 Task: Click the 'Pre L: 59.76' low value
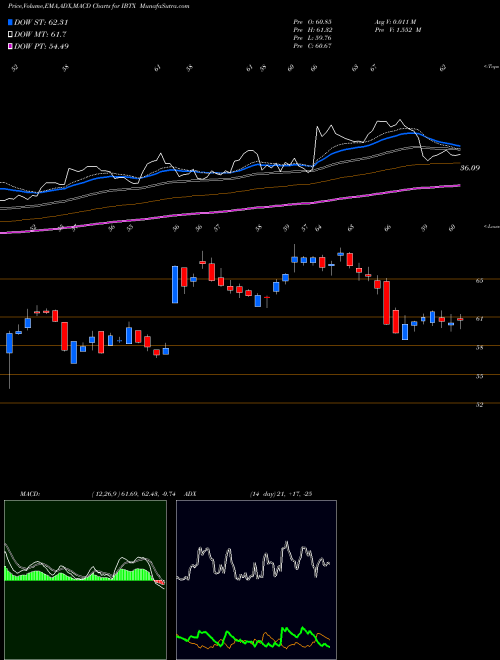tap(313, 38)
